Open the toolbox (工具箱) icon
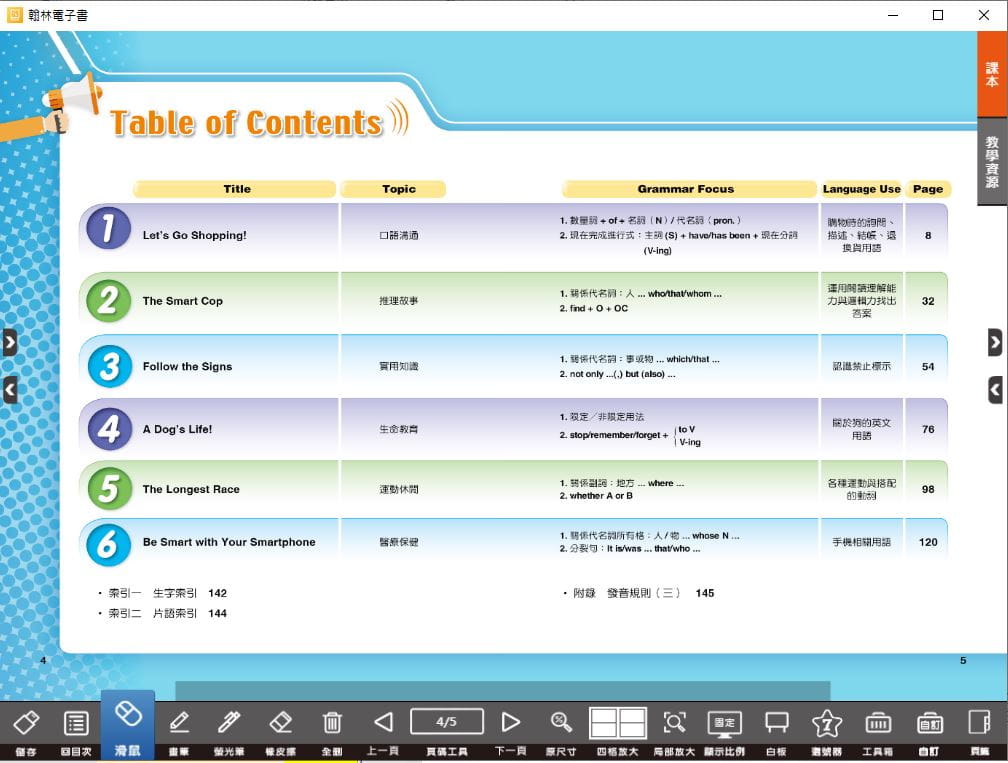Viewport: 1008px width, 763px height. (x=878, y=723)
